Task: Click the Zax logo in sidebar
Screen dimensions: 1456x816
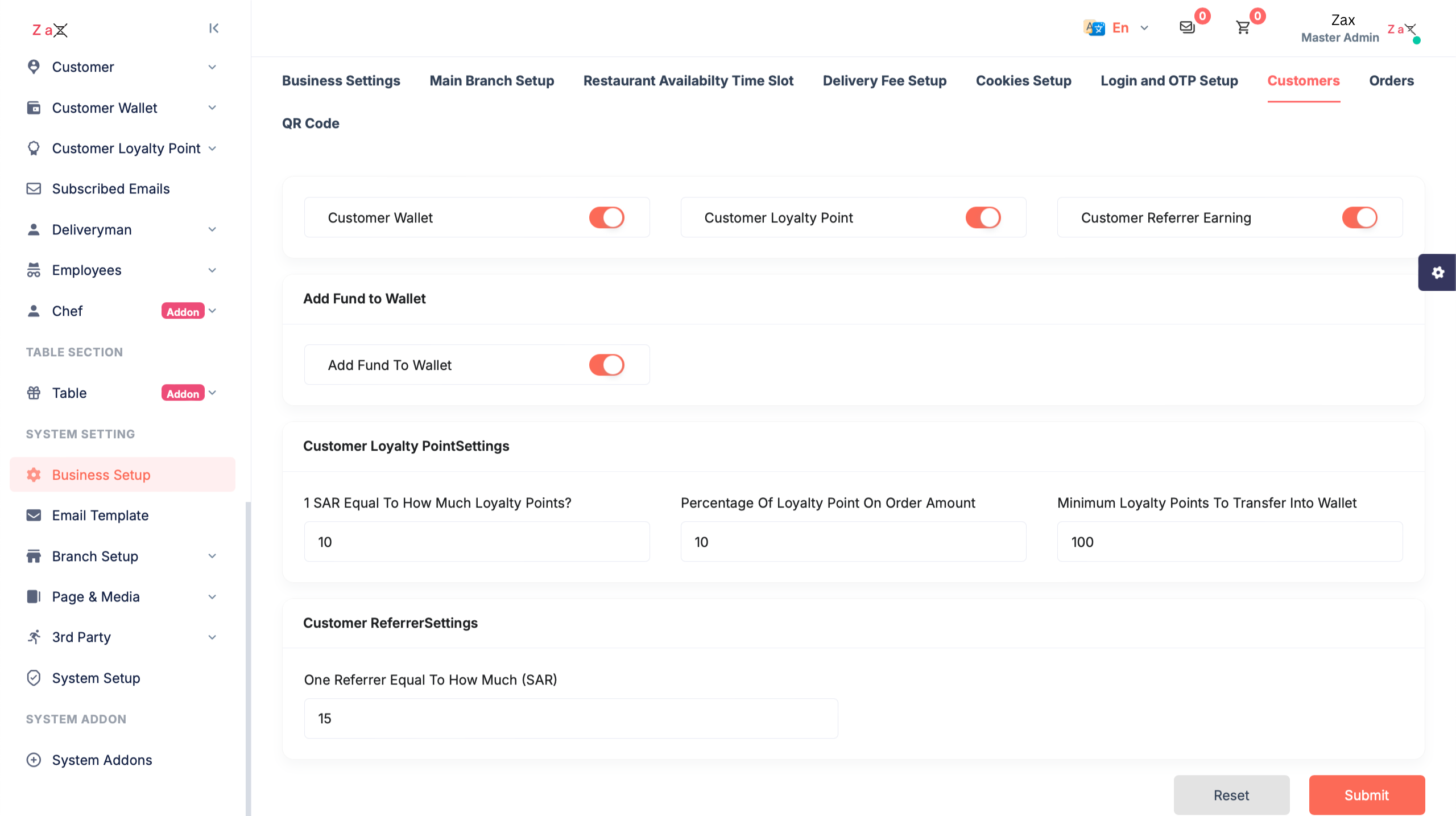Action: click(50, 30)
